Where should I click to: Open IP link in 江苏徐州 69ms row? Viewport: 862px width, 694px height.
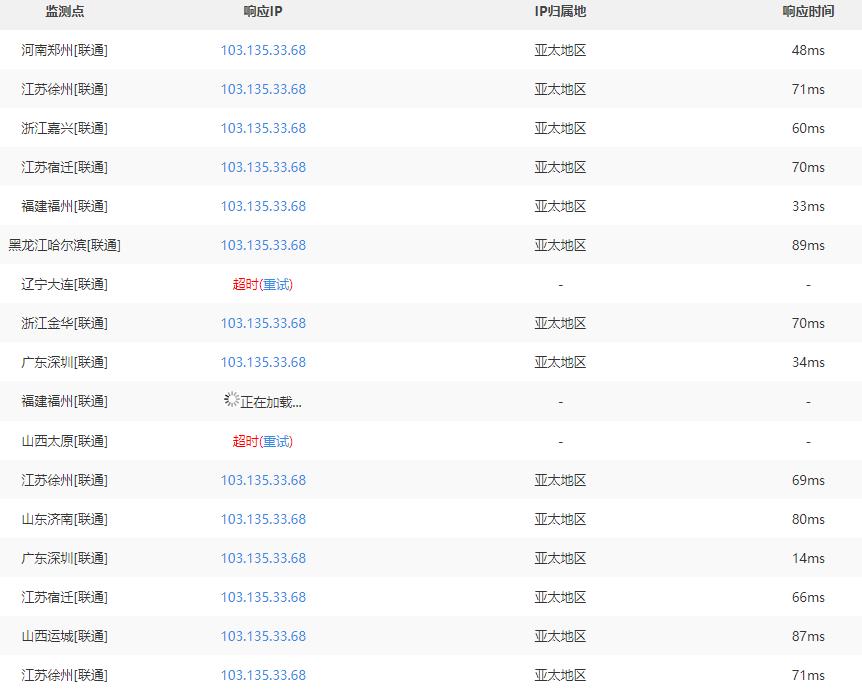coord(263,480)
